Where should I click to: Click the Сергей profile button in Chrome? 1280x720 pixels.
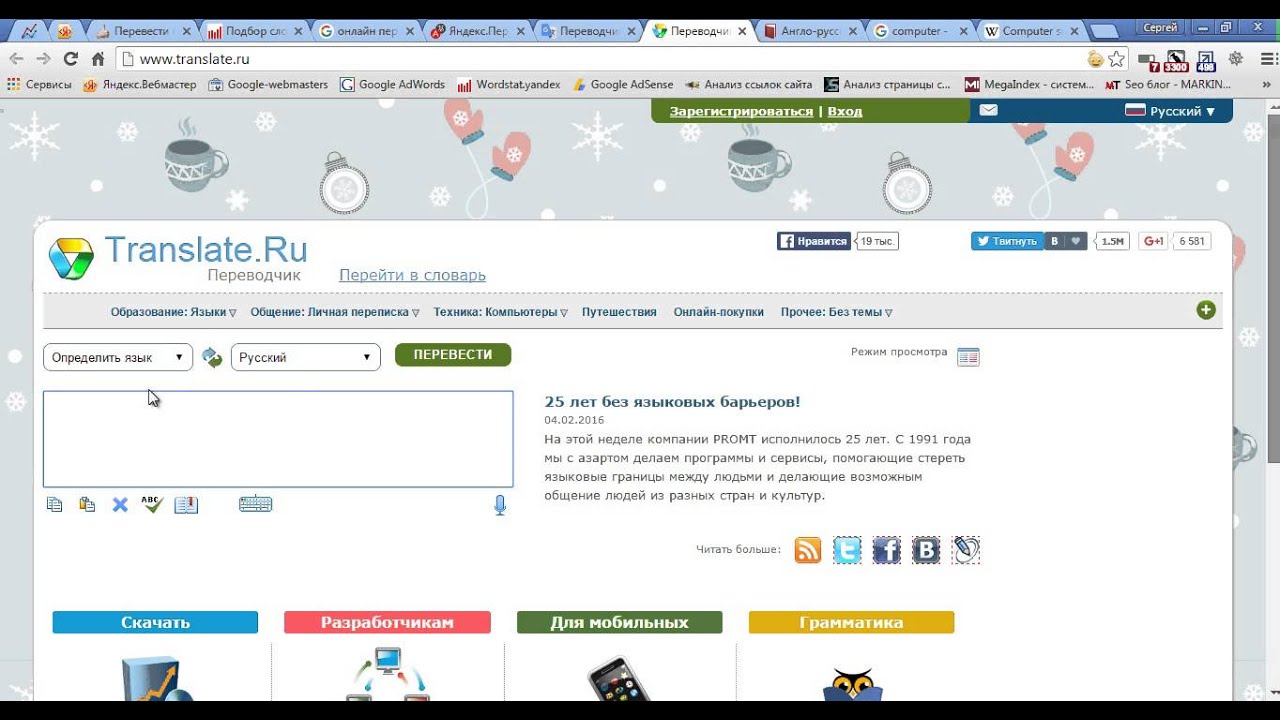[1160, 28]
